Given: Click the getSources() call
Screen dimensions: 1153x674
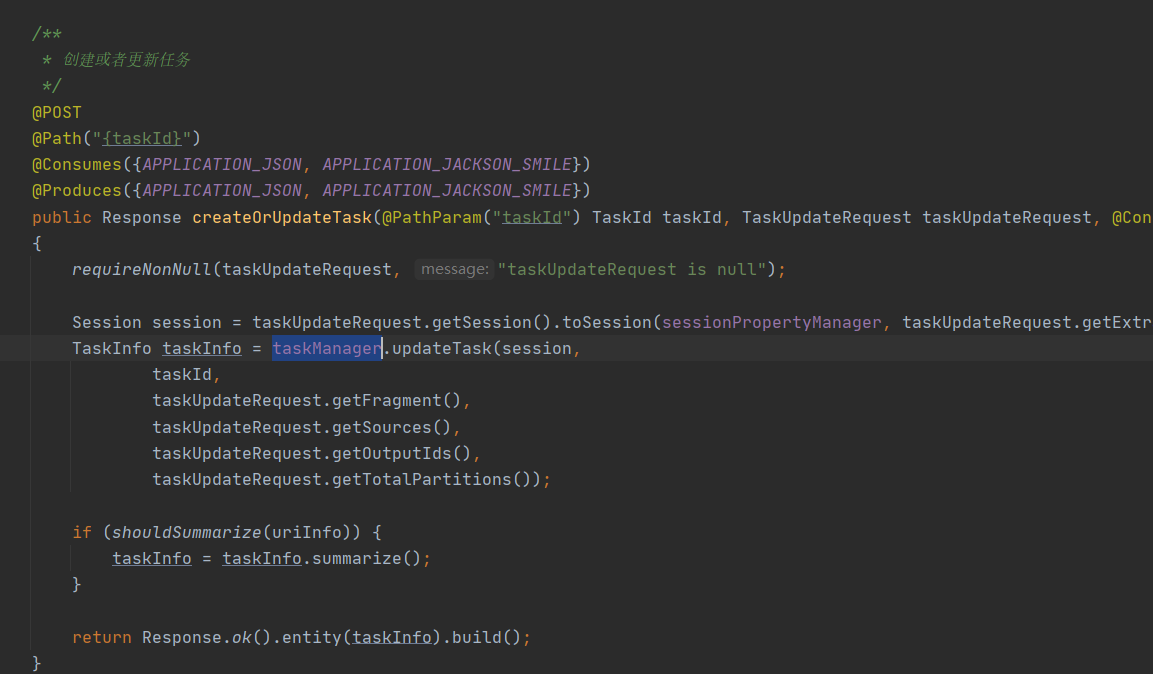Looking at the screenshot, I should pos(391,428).
